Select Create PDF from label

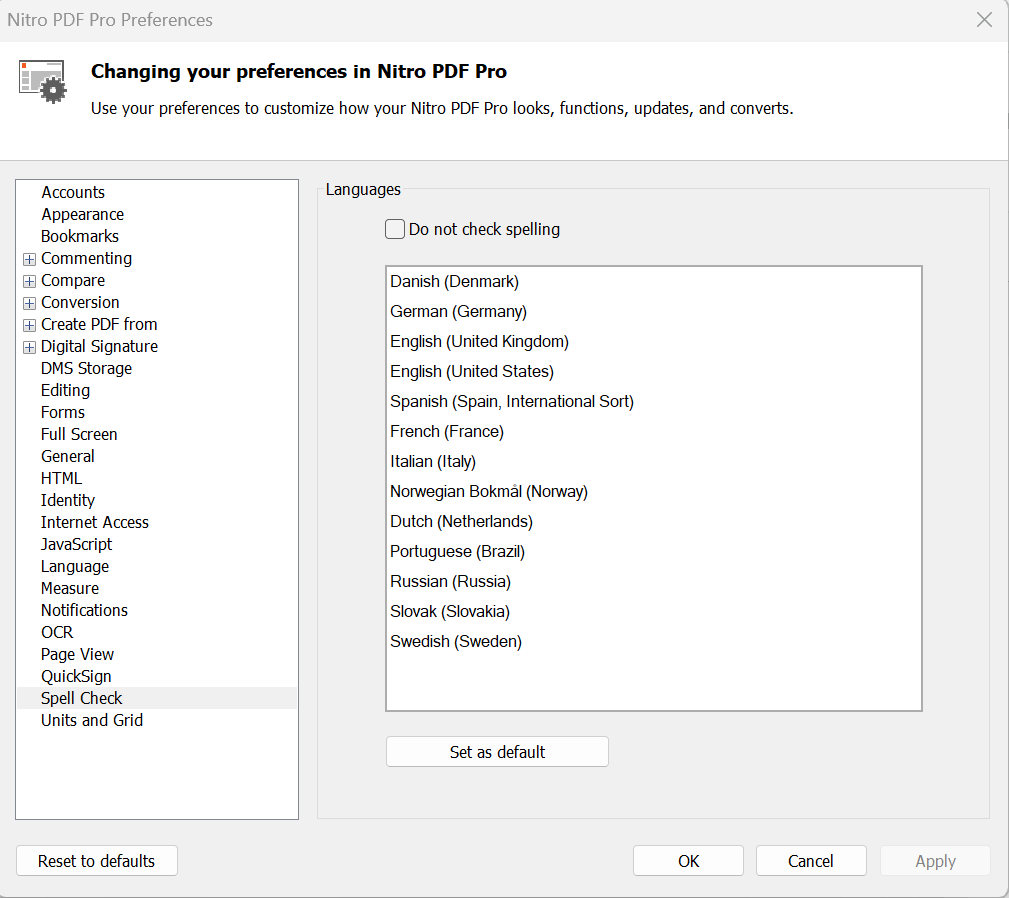(x=99, y=324)
